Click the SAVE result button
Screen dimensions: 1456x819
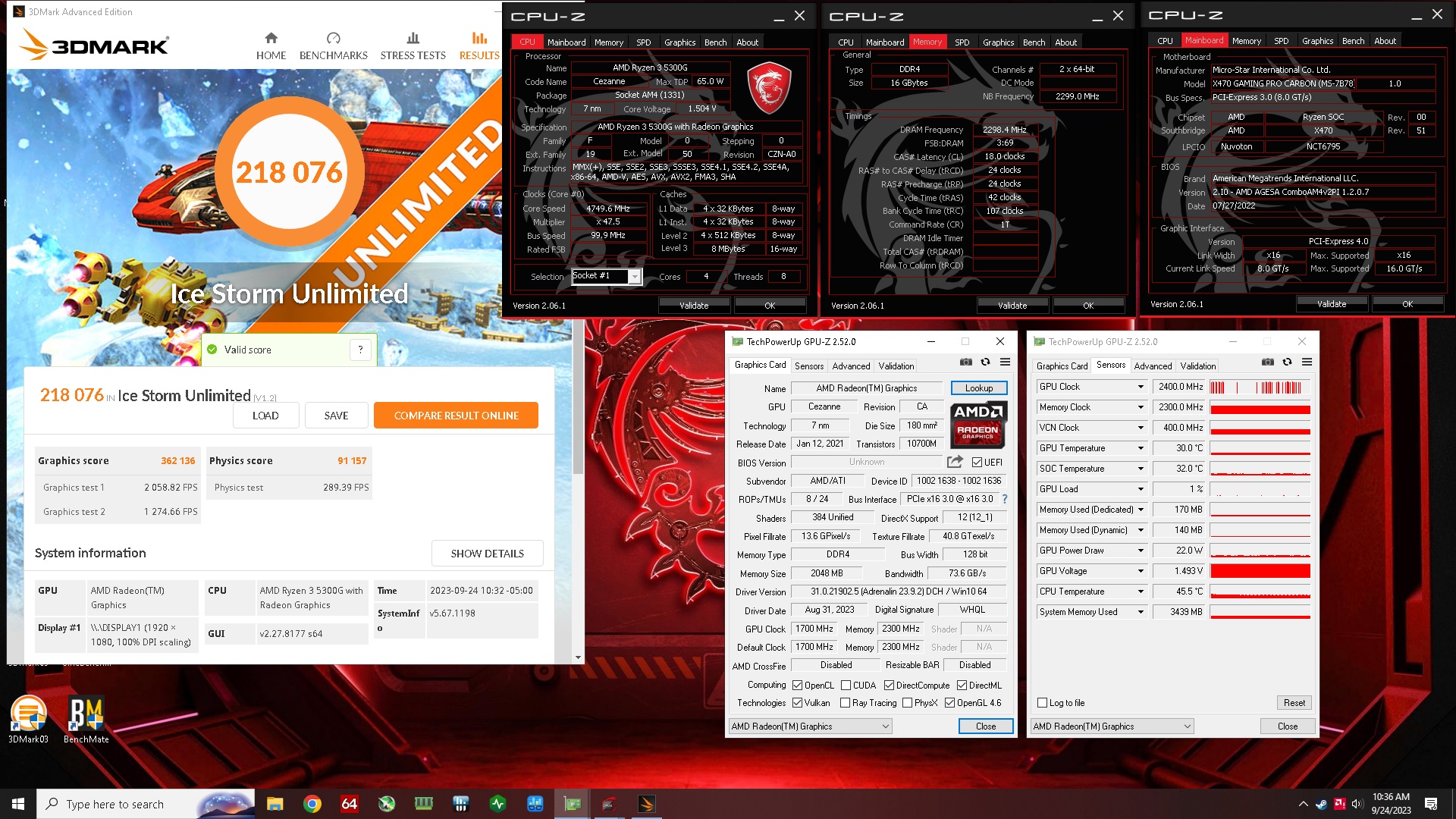tap(336, 416)
